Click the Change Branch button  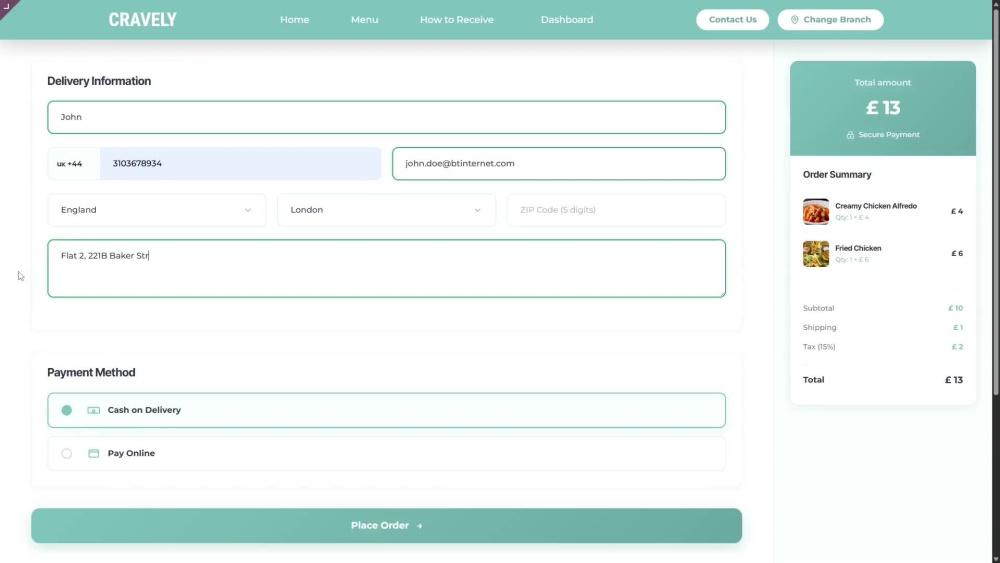pyautogui.click(x=830, y=20)
